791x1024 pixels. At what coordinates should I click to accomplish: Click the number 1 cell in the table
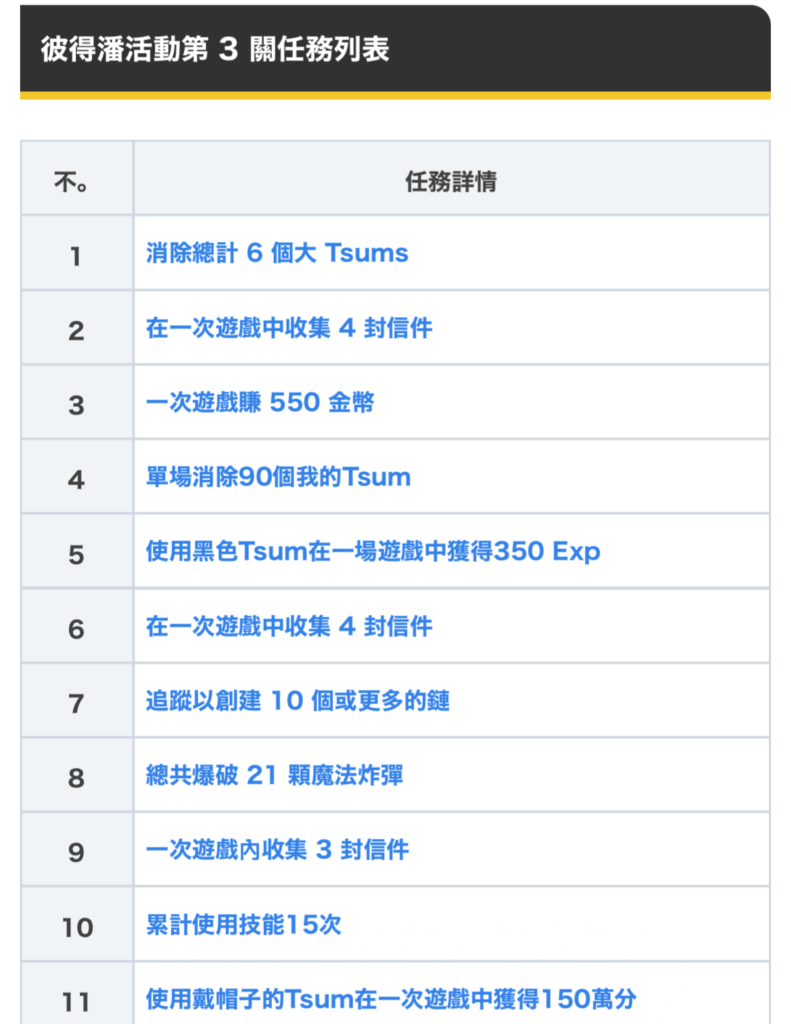click(x=77, y=255)
